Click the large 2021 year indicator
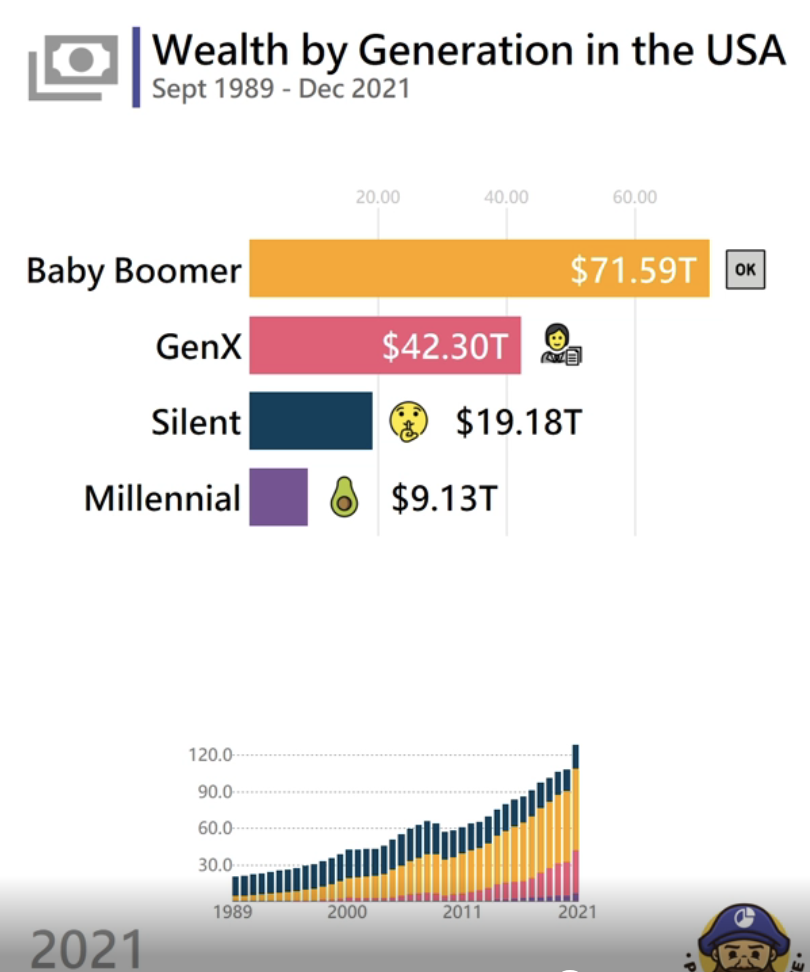 coord(85,948)
